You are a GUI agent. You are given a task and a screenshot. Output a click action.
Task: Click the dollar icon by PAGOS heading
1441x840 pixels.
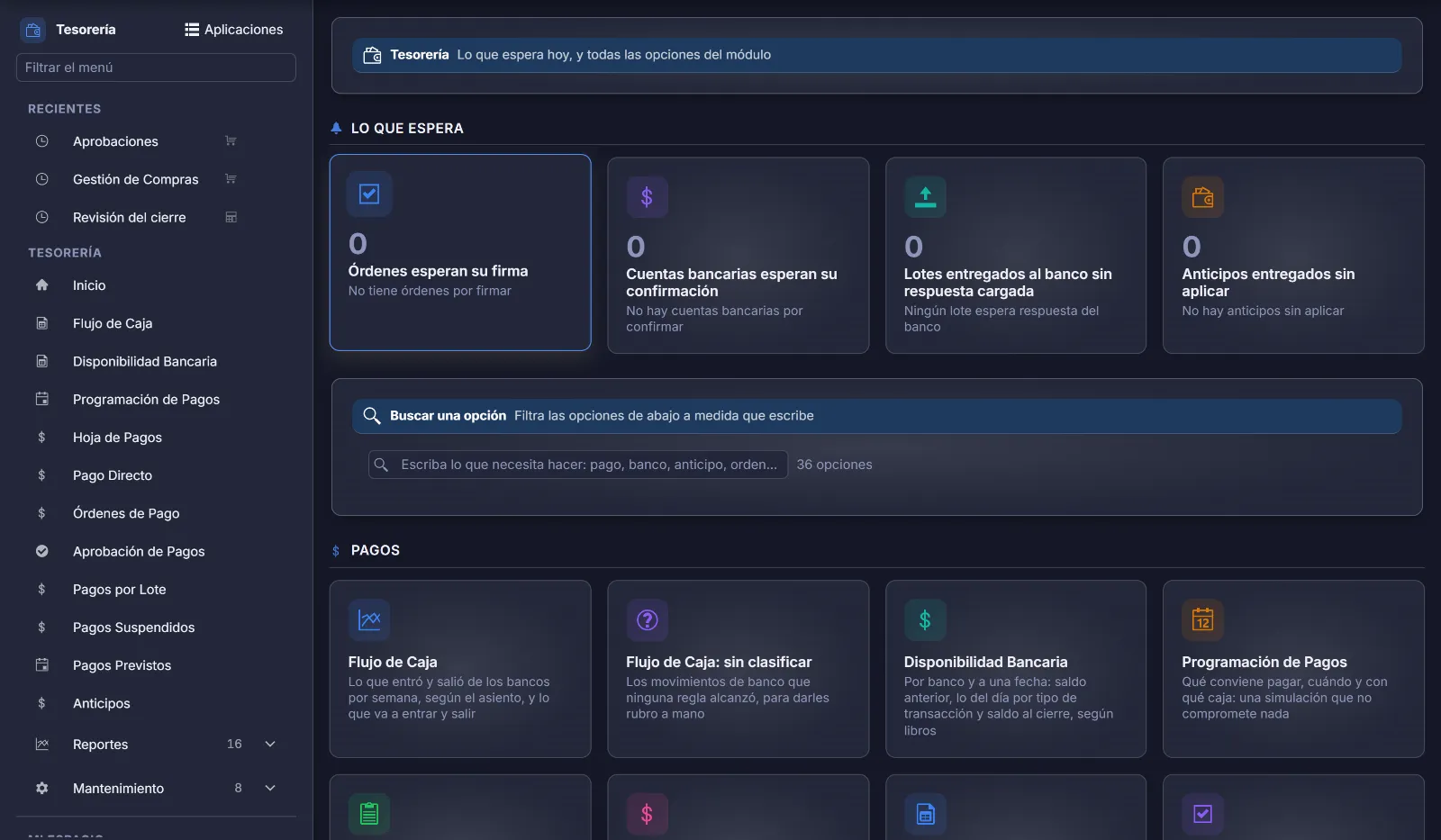point(336,551)
